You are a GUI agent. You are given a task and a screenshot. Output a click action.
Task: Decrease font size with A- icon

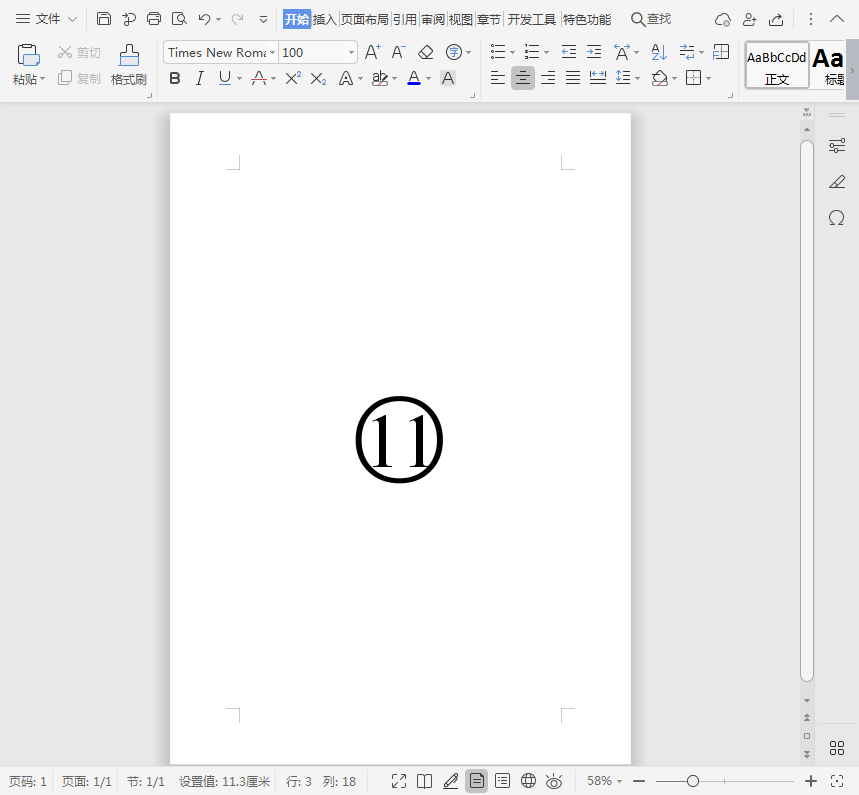click(x=398, y=52)
